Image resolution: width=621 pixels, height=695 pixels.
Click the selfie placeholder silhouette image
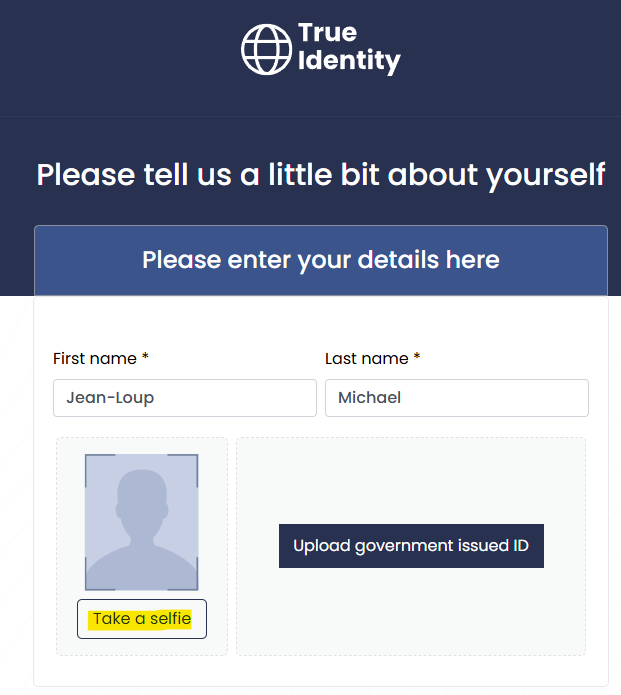pos(141,522)
